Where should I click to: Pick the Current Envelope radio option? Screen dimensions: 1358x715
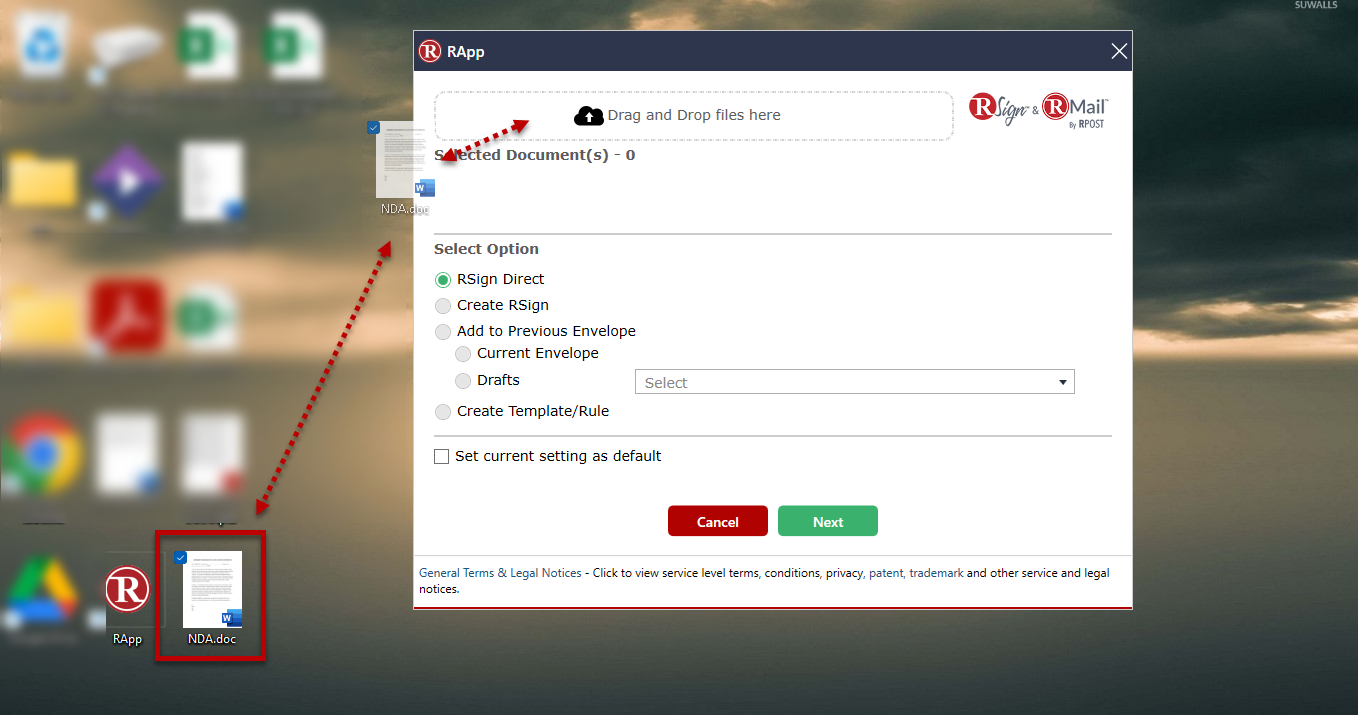pos(463,354)
